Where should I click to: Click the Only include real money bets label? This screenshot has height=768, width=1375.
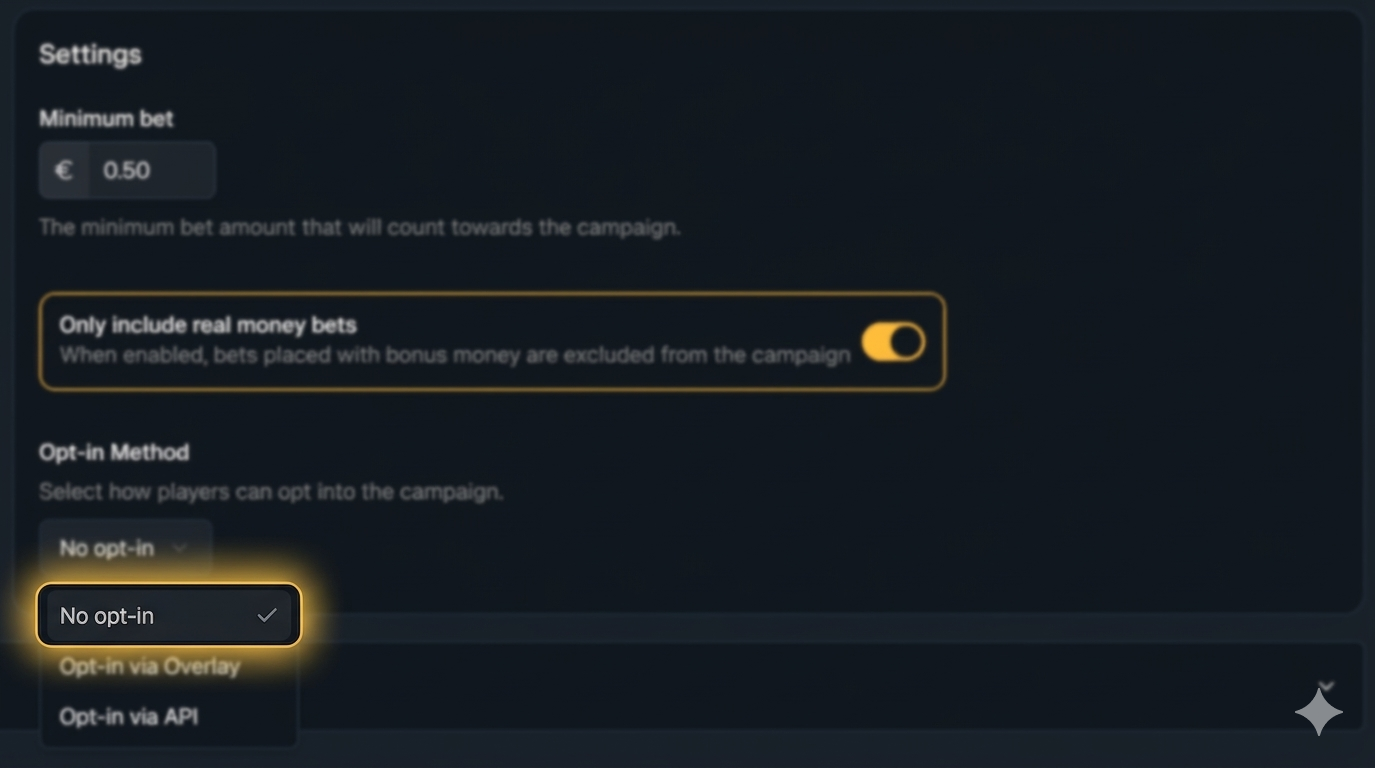[x=208, y=325]
